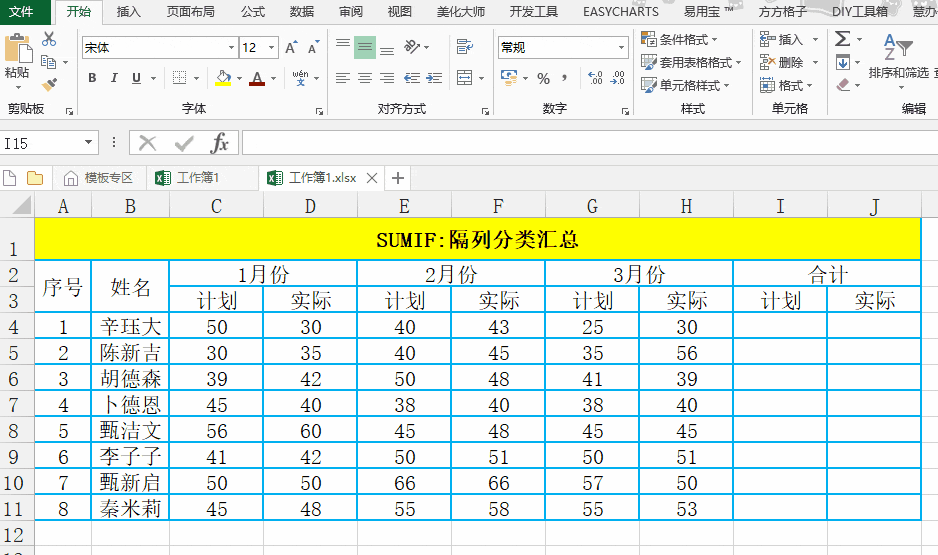Toggle Bold formatting

coord(92,78)
